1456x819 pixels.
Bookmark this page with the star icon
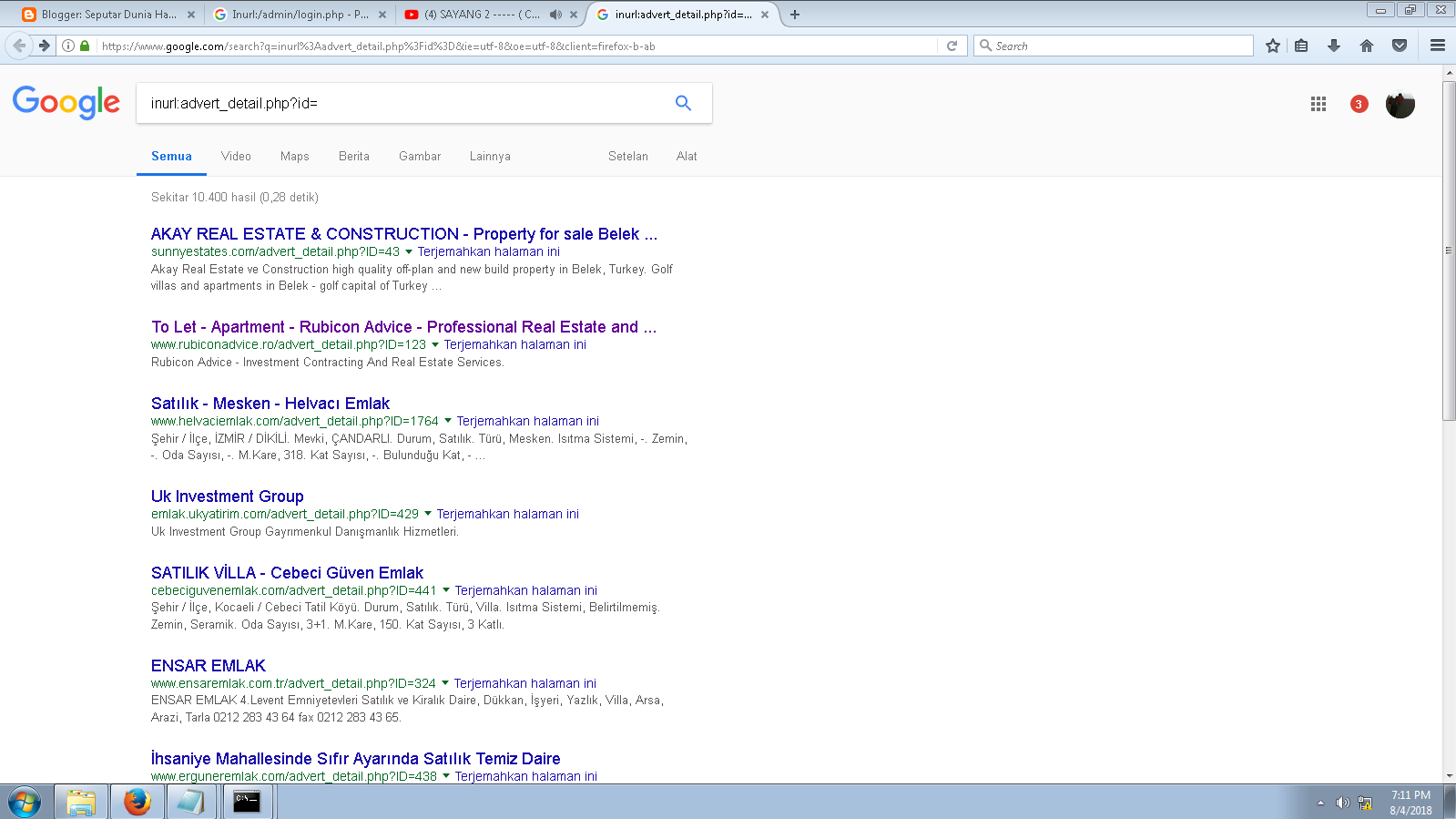(x=1272, y=46)
